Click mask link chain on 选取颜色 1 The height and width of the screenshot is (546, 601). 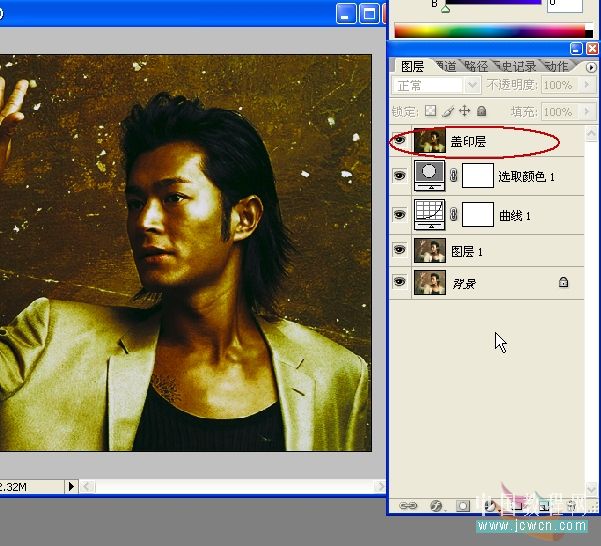pyautogui.click(x=453, y=175)
